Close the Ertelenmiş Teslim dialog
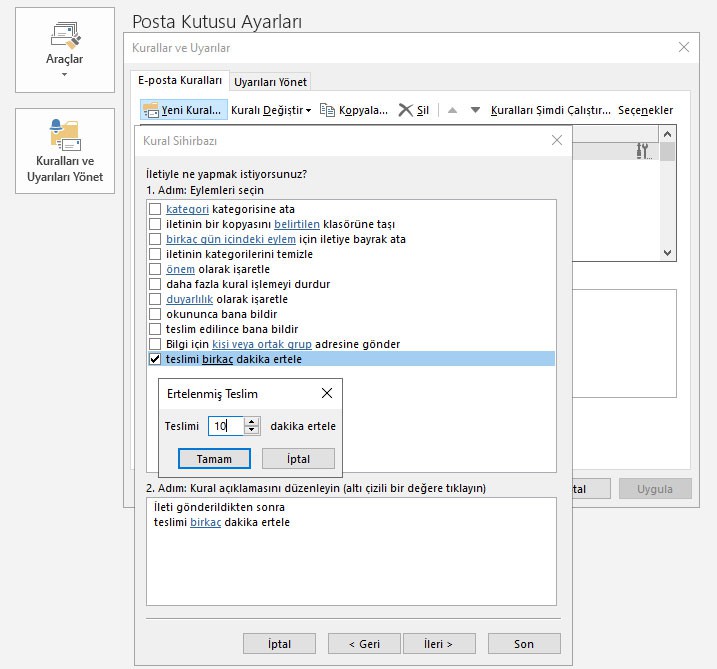 pyautogui.click(x=327, y=394)
